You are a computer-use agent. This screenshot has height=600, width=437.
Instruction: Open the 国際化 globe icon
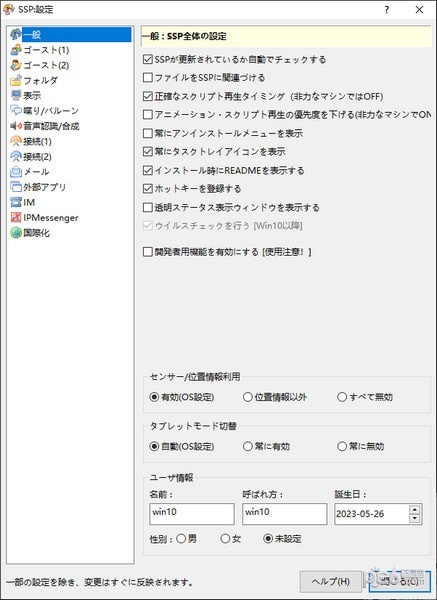pos(16,233)
